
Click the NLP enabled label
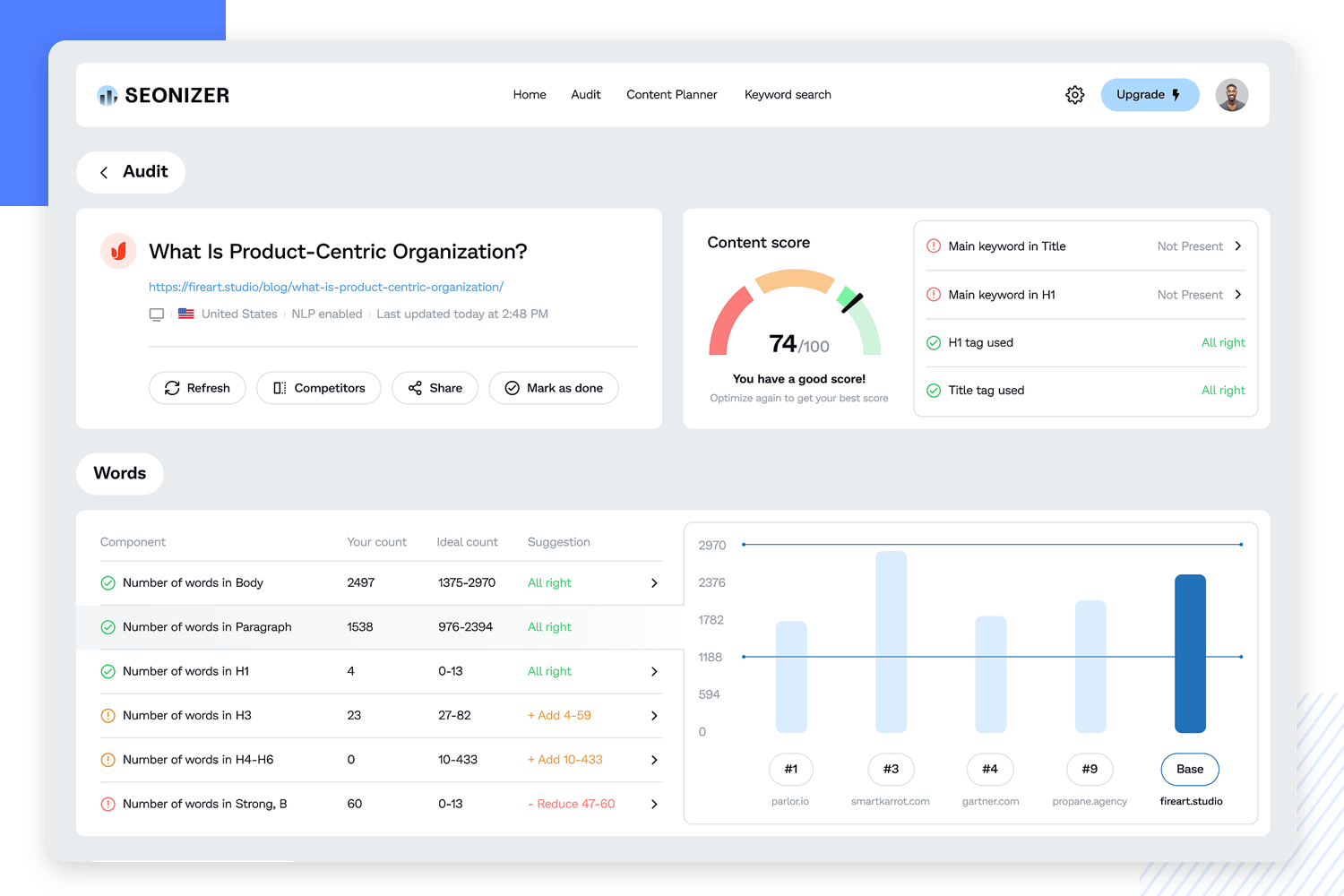pos(327,314)
